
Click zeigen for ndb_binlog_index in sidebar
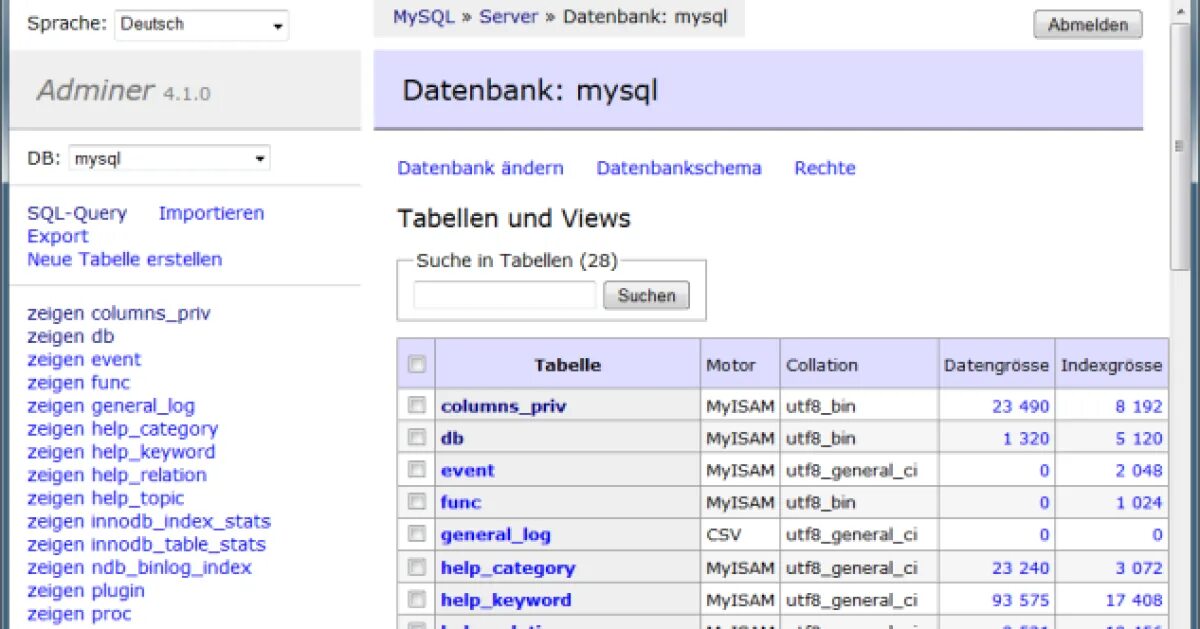pos(56,567)
